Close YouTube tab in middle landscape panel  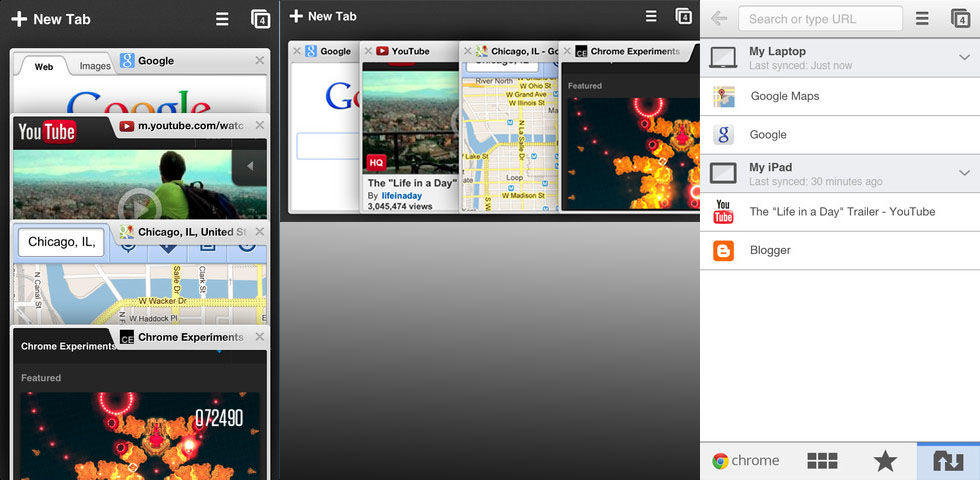pos(368,51)
